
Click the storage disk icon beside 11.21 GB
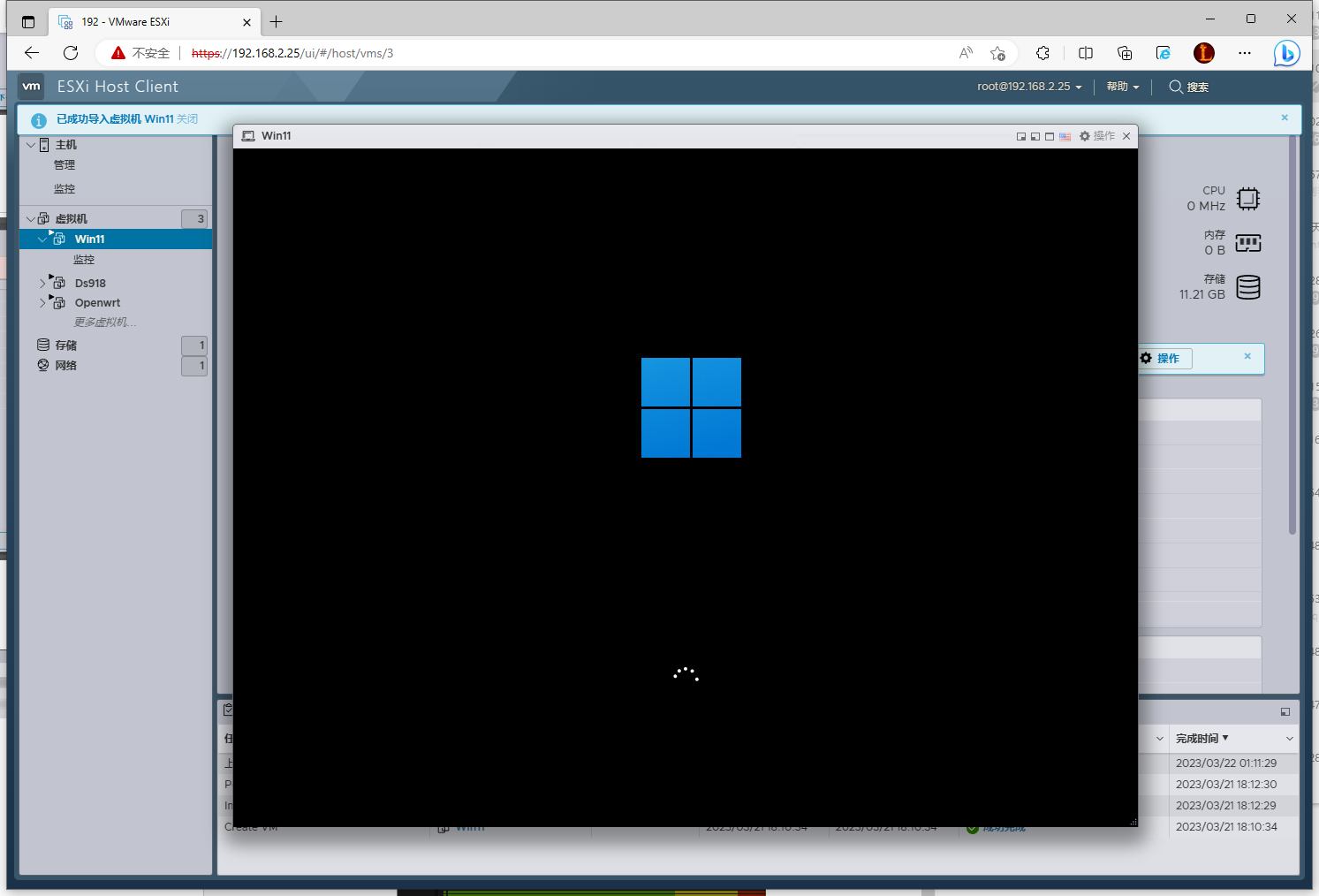(1248, 287)
